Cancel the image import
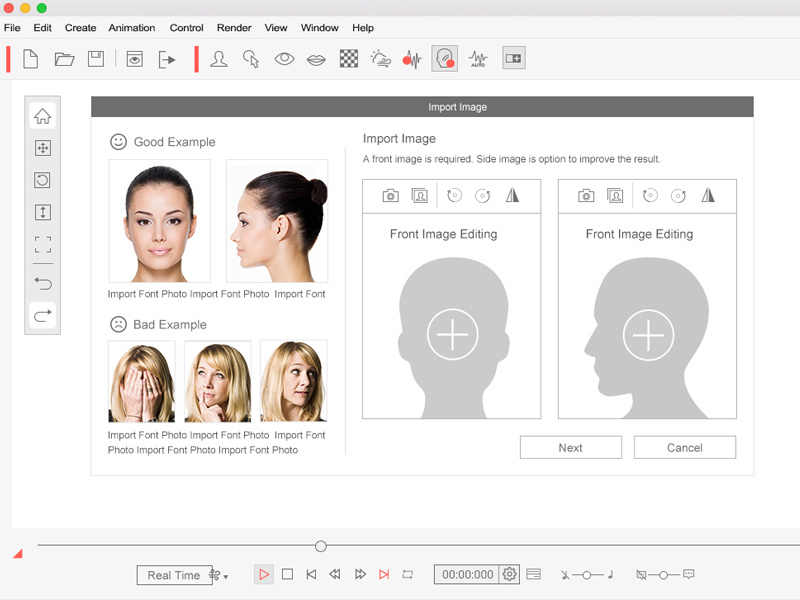 click(684, 447)
